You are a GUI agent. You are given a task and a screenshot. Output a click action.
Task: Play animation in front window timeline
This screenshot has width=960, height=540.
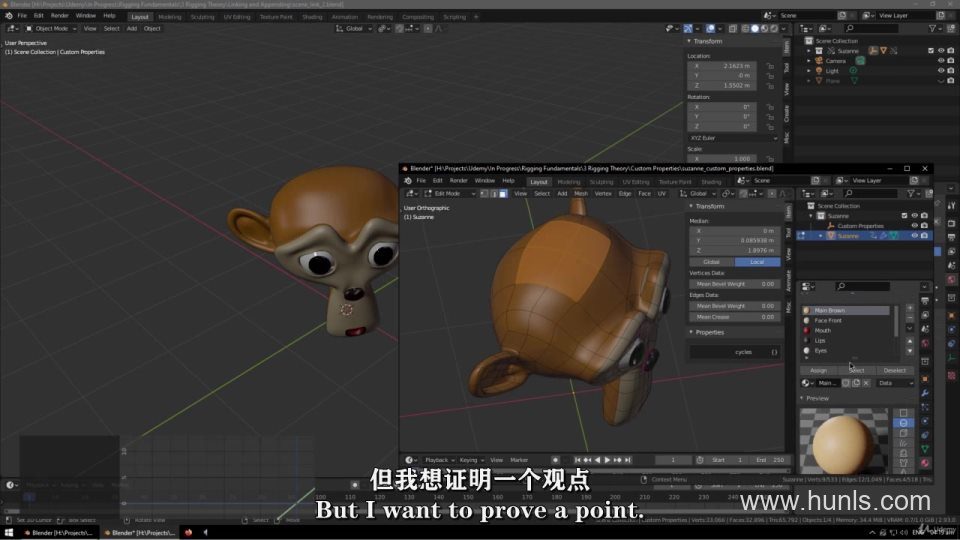[607, 460]
